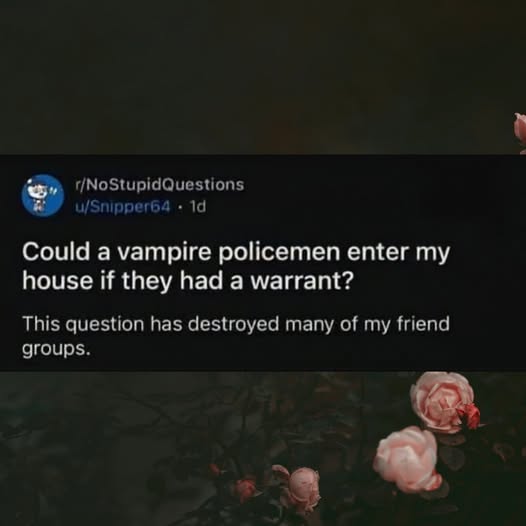Click the tiny dark-red bud left of rosebud
526x526 pixels.
(245, 489)
